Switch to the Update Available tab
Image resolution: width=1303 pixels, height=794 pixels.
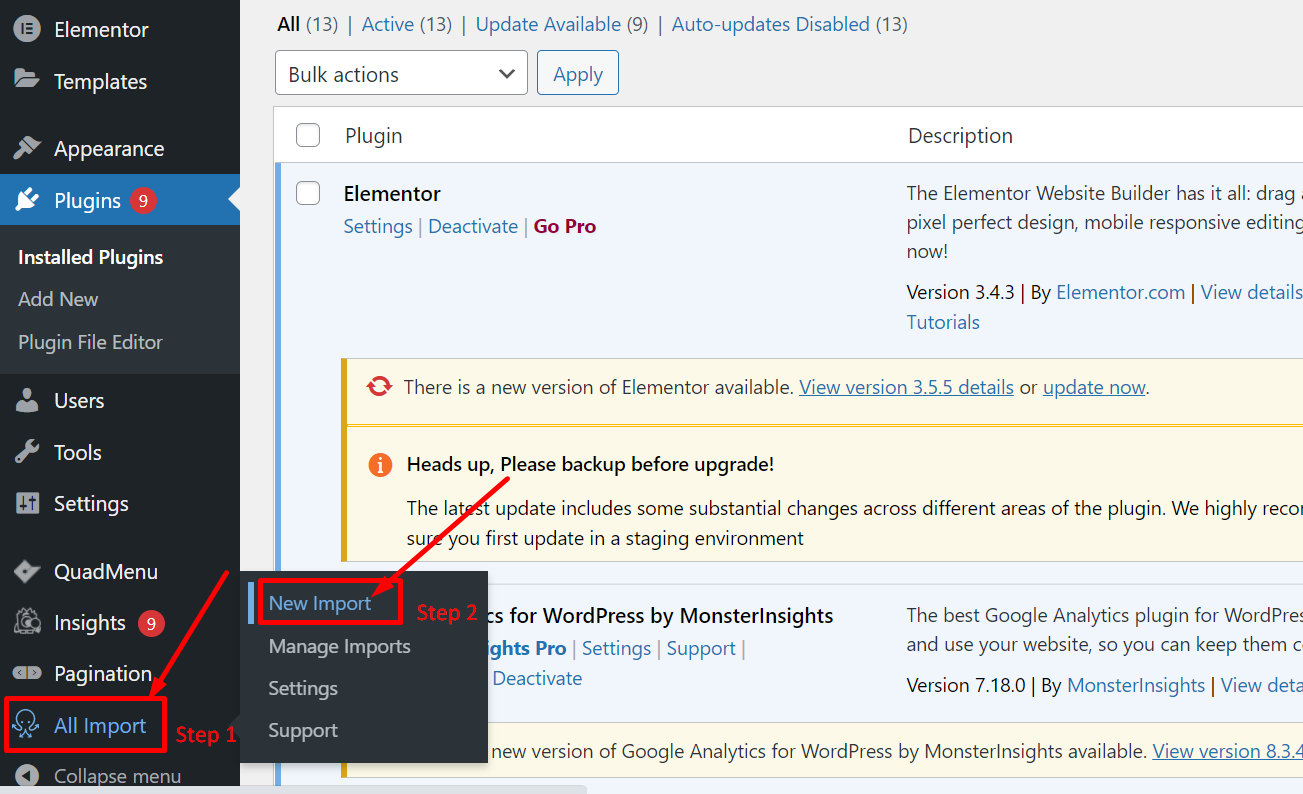[548, 23]
